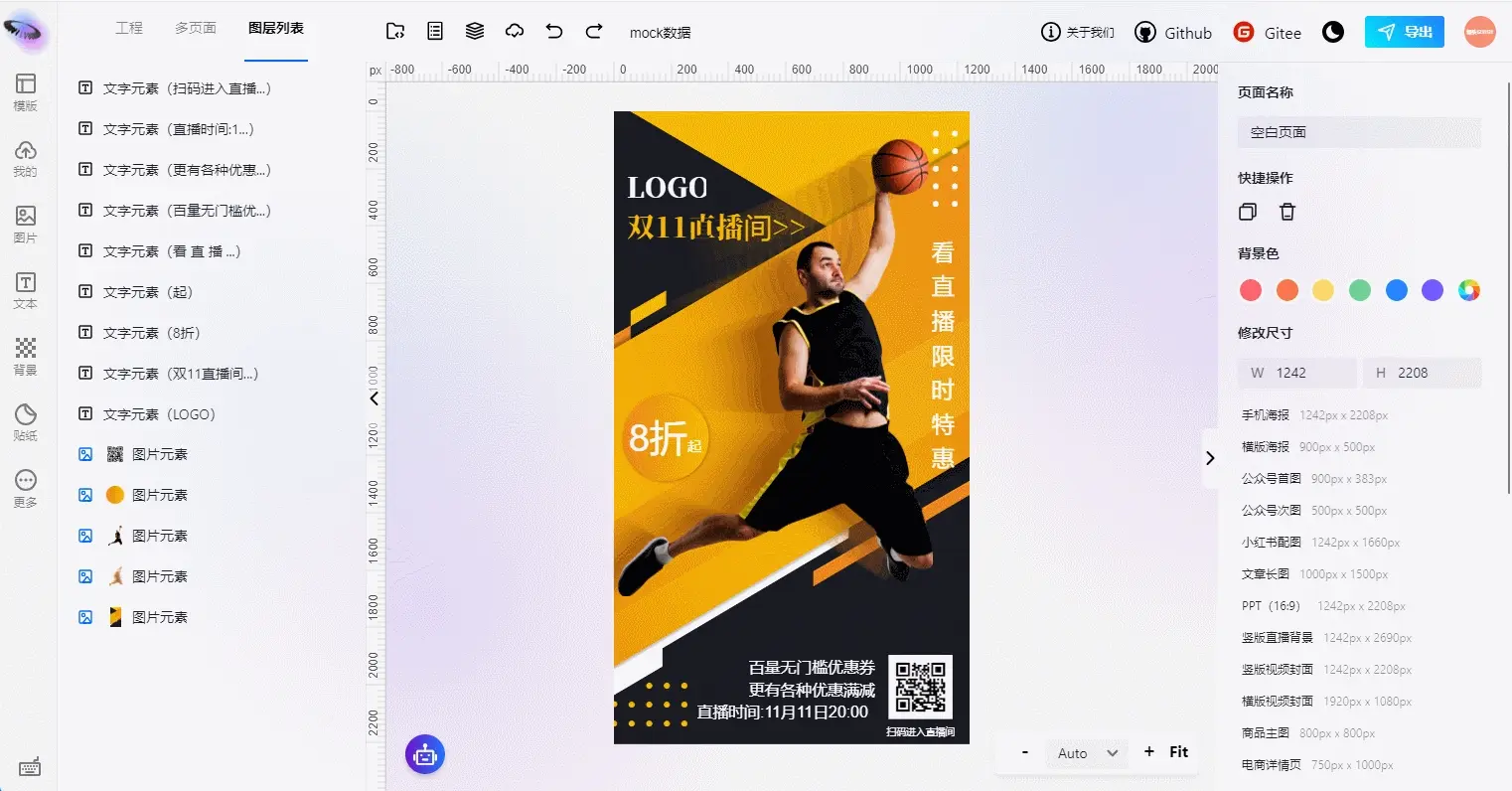
Task: Open the Github link
Action: tap(1174, 33)
